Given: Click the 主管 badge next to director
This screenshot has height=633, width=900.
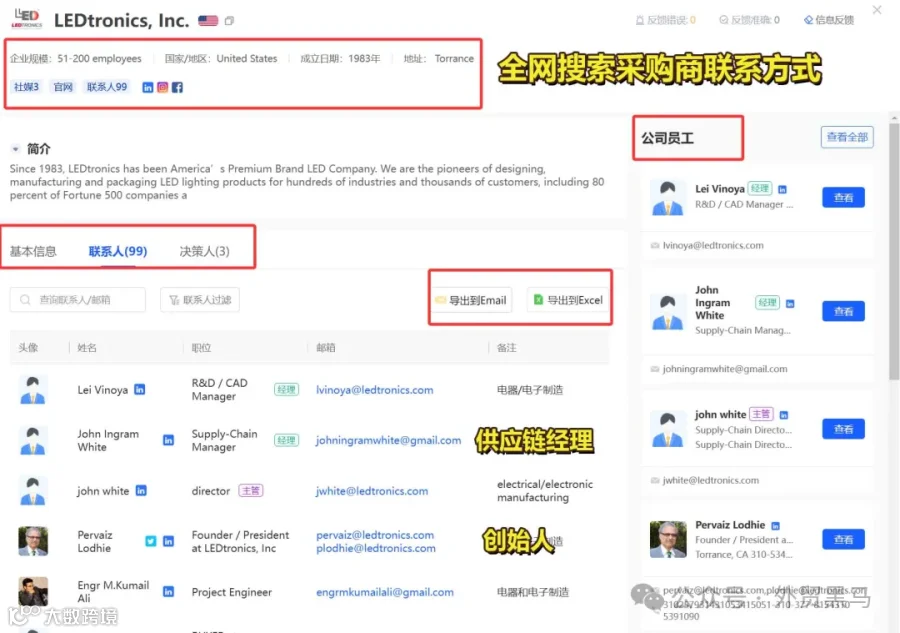Looking at the screenshot, I should coord(251,491).
